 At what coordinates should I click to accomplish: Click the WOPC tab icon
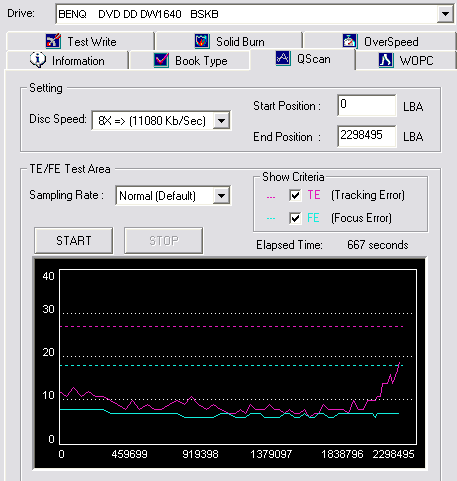[386, 60]
